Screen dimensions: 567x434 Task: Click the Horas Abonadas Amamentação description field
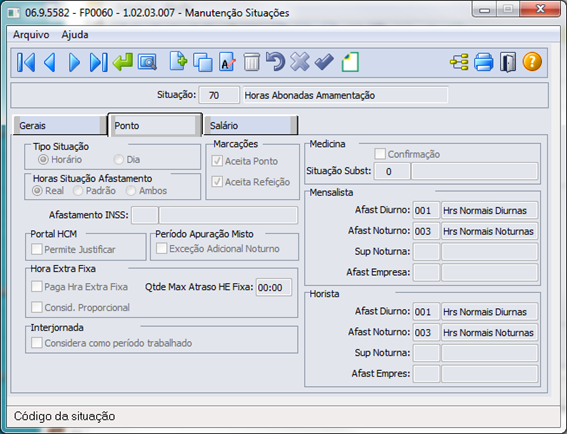click(x=345, y=95)
